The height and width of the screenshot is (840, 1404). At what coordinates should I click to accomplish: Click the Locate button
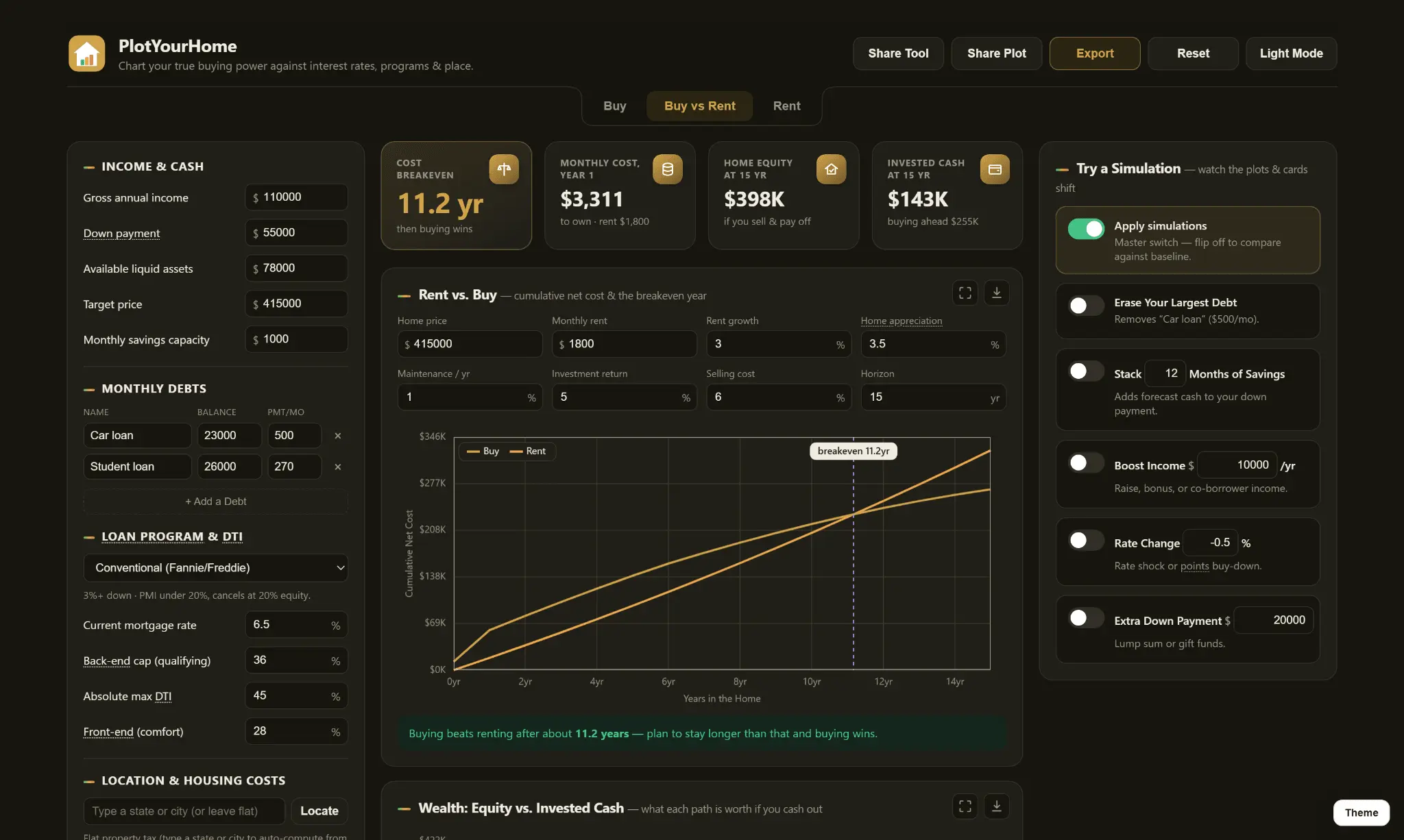click(319, 811)
